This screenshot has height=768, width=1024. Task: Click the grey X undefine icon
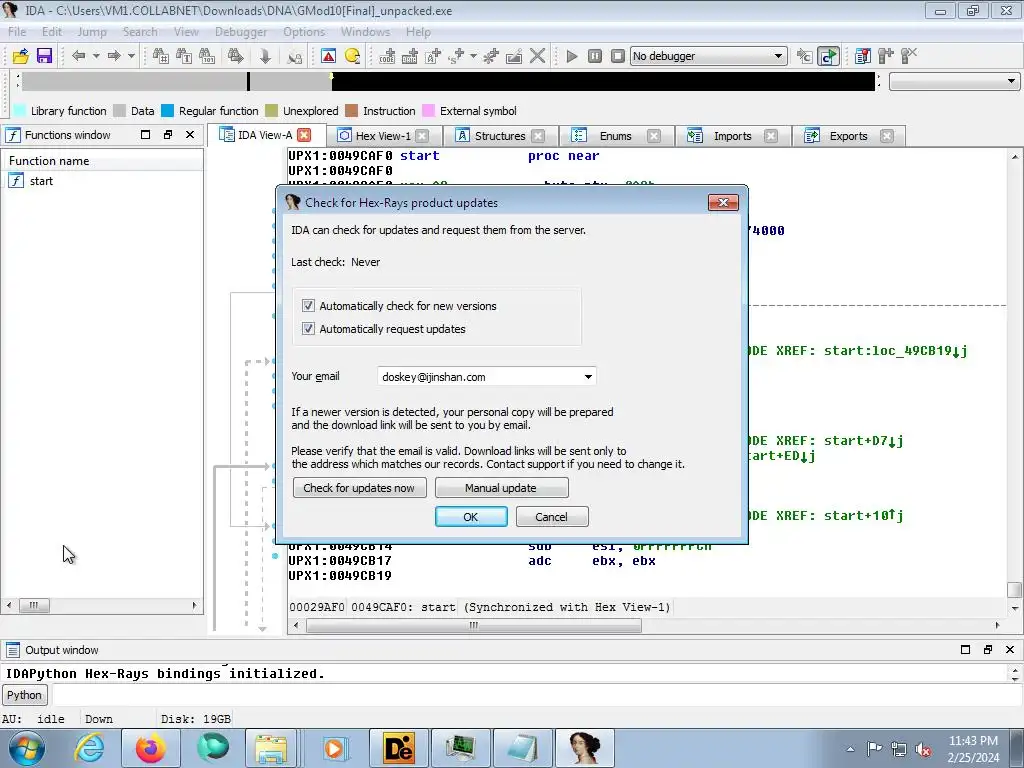coord(537,56)
